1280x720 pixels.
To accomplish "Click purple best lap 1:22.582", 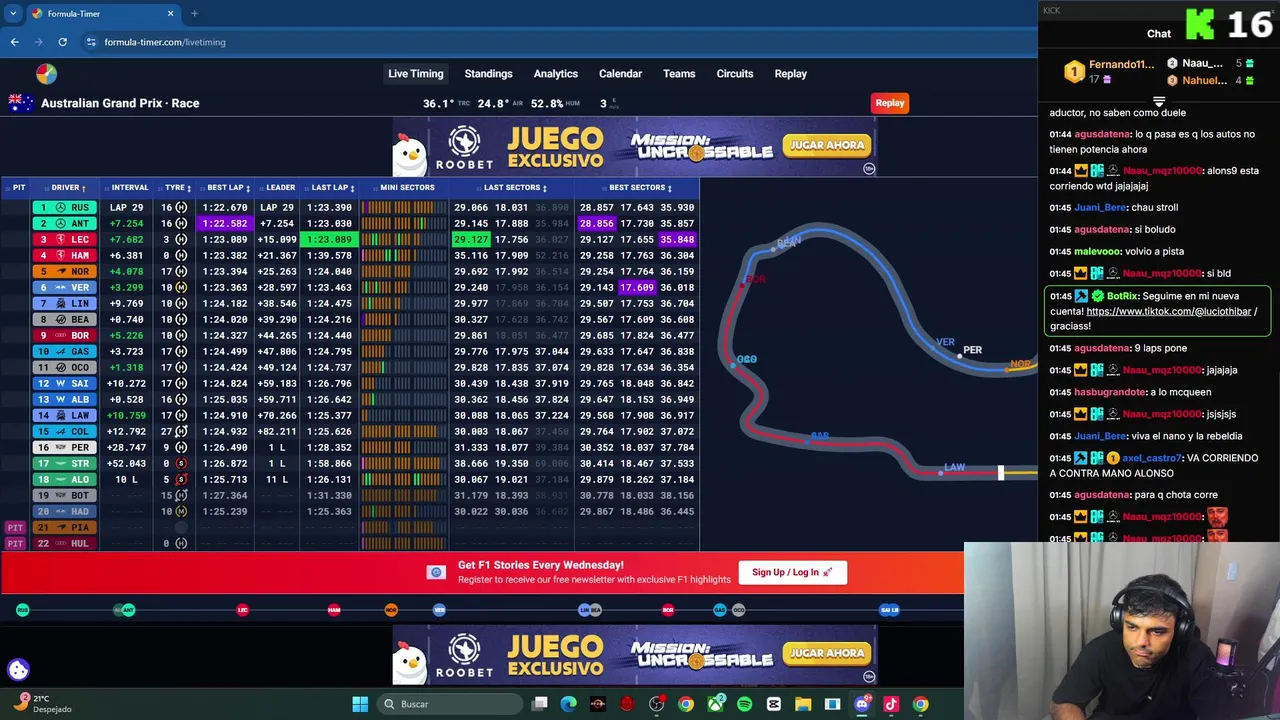I will [224, 223].
